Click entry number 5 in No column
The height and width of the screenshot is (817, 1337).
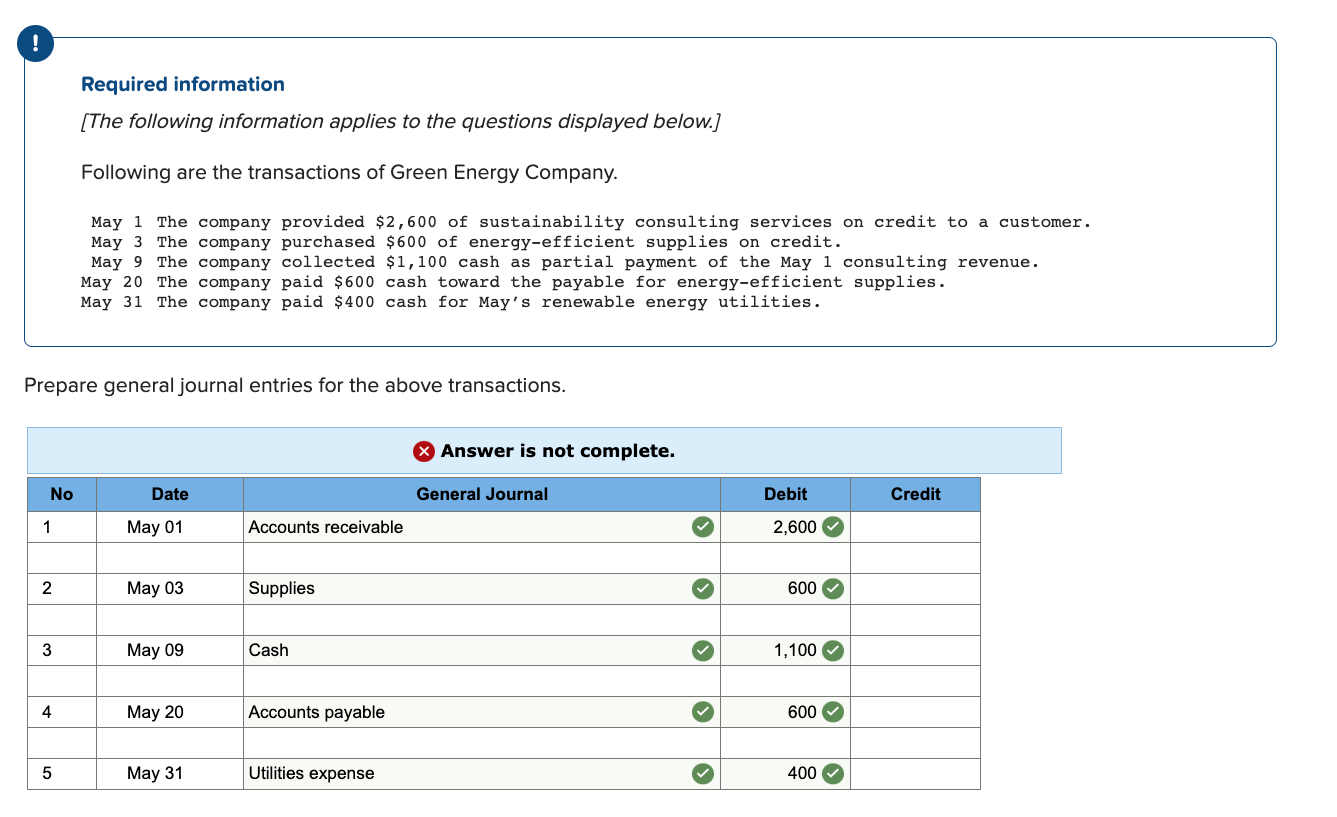tap(46, 774)
